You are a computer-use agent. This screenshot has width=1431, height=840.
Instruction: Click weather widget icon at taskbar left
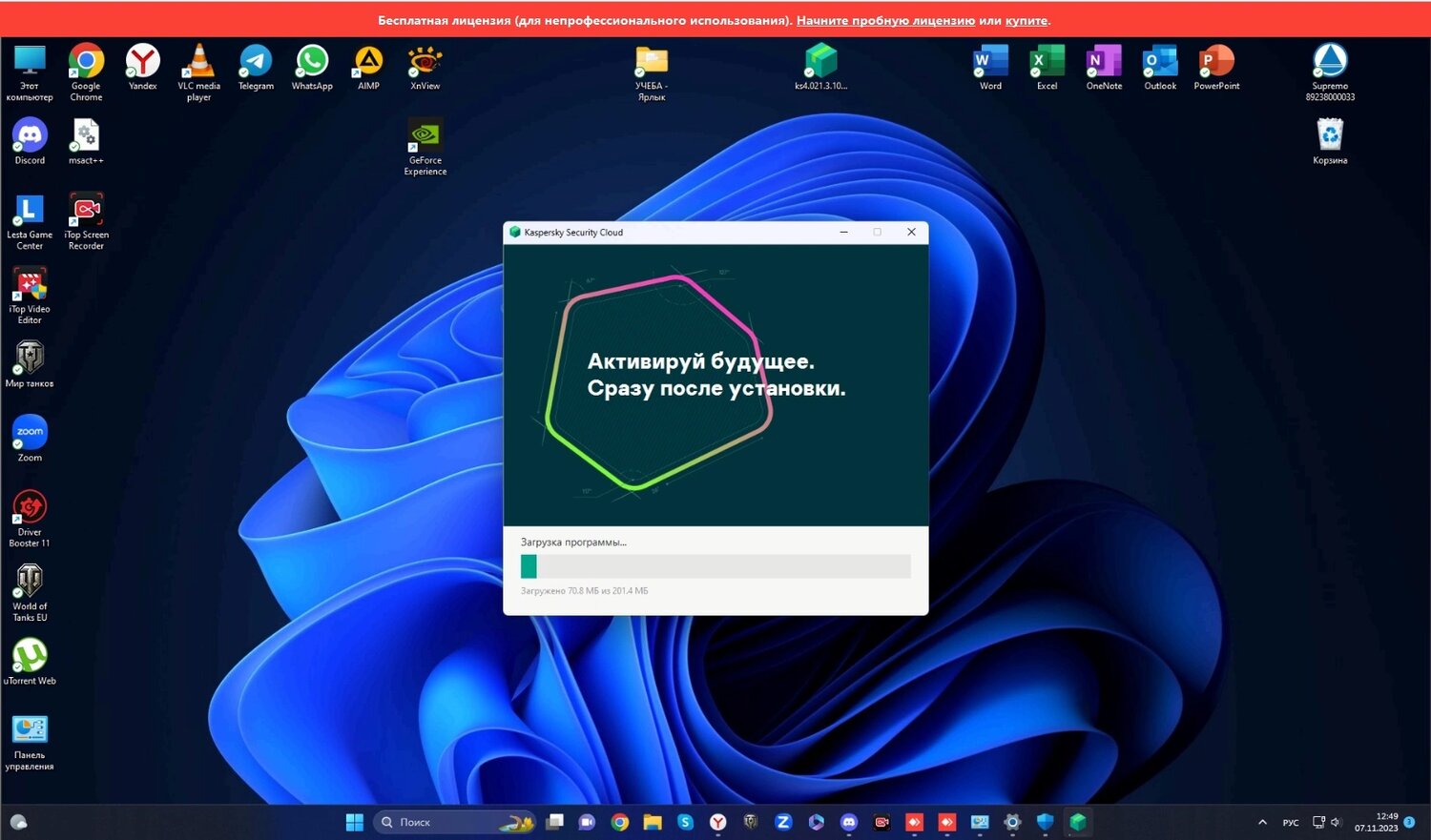click(x=18, y=822)
